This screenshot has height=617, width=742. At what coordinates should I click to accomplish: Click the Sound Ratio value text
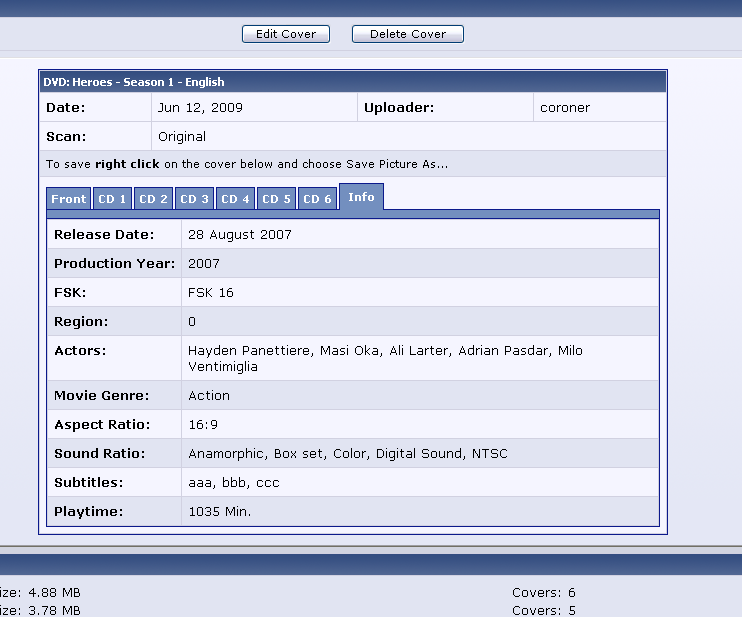click(x=348, y=454)
